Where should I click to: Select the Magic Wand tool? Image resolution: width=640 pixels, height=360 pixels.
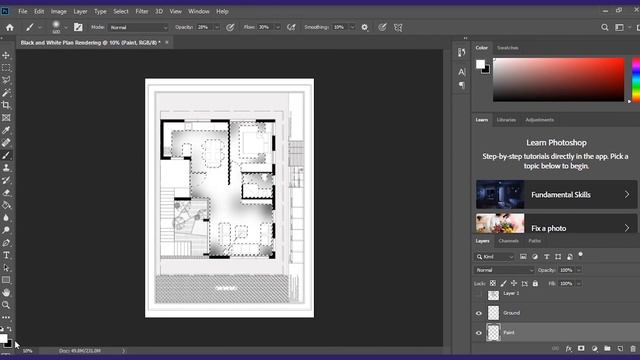coord(6,93)
